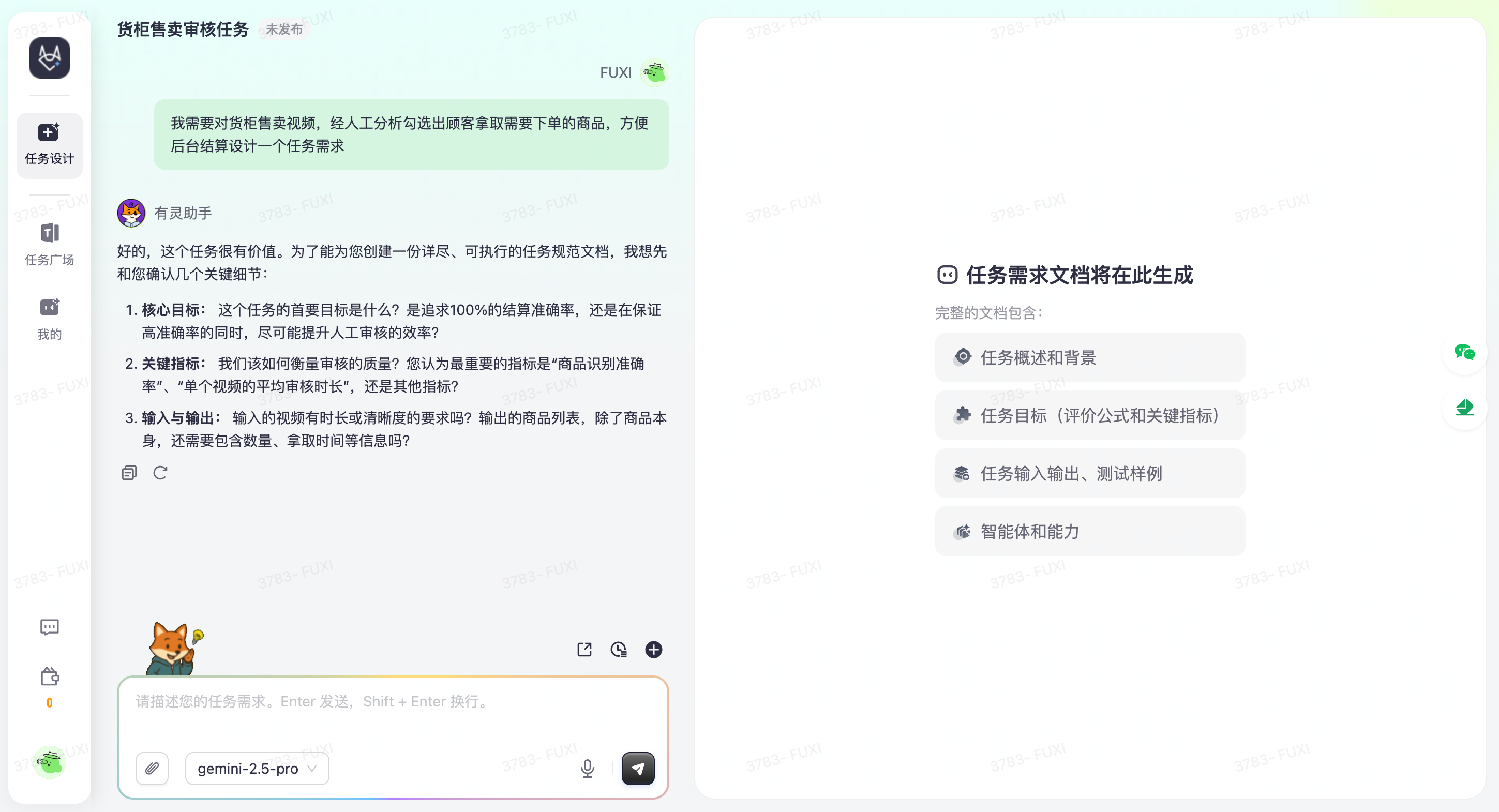Open the feedback chat bubble icon in the sidebar

(x=50, y=627)
